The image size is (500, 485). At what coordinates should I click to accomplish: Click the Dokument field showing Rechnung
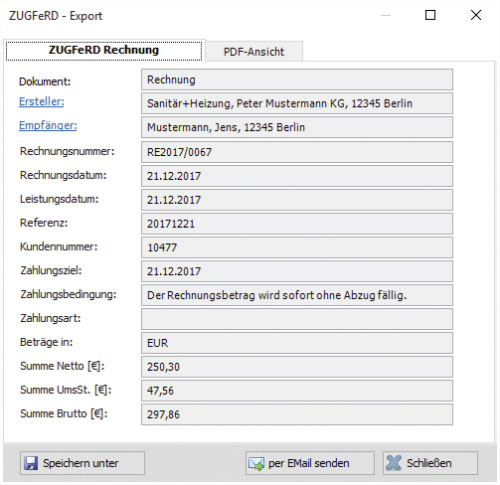click(x=297, y=80)
